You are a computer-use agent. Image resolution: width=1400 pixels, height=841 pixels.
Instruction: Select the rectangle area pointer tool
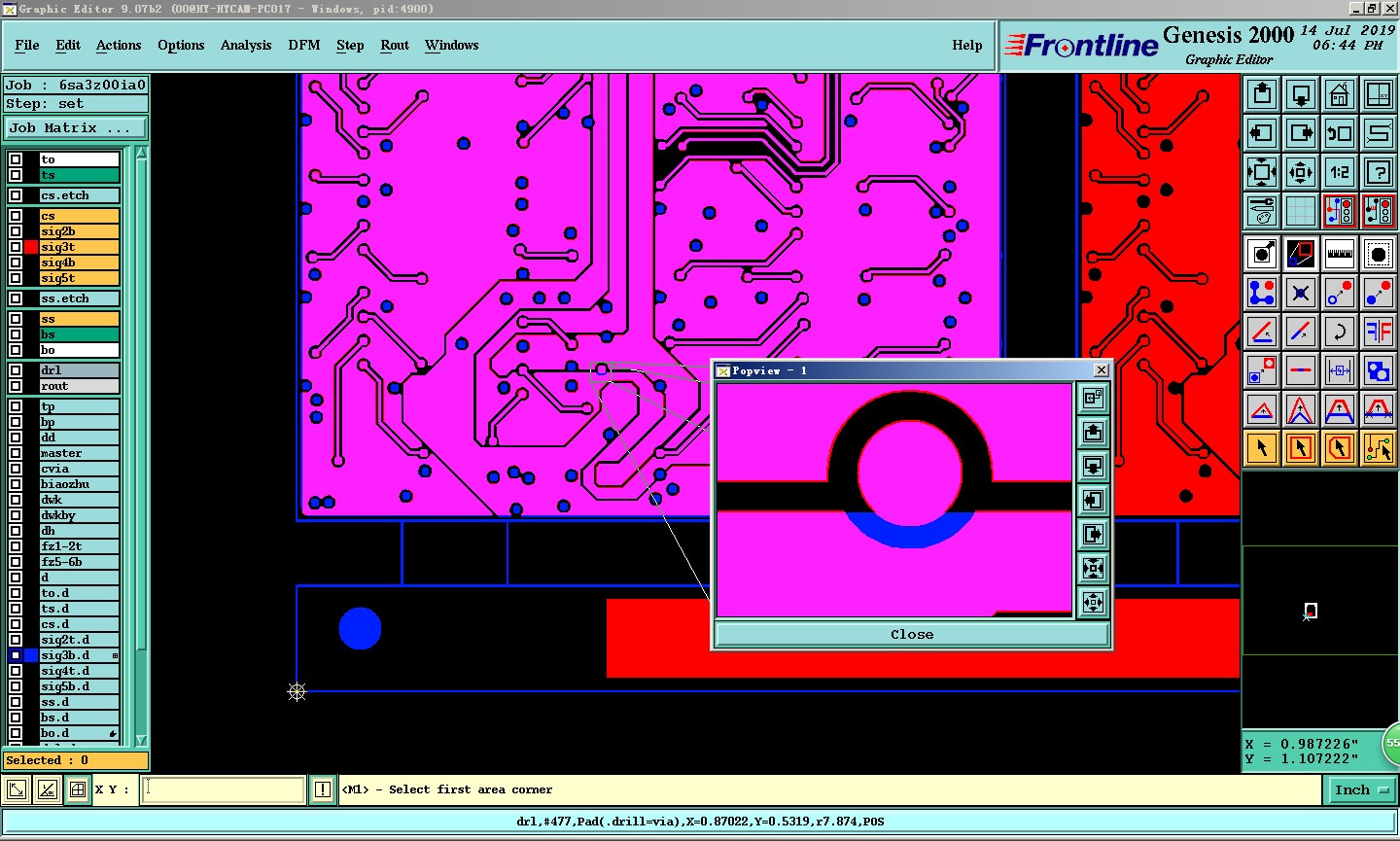(1301, 448)
